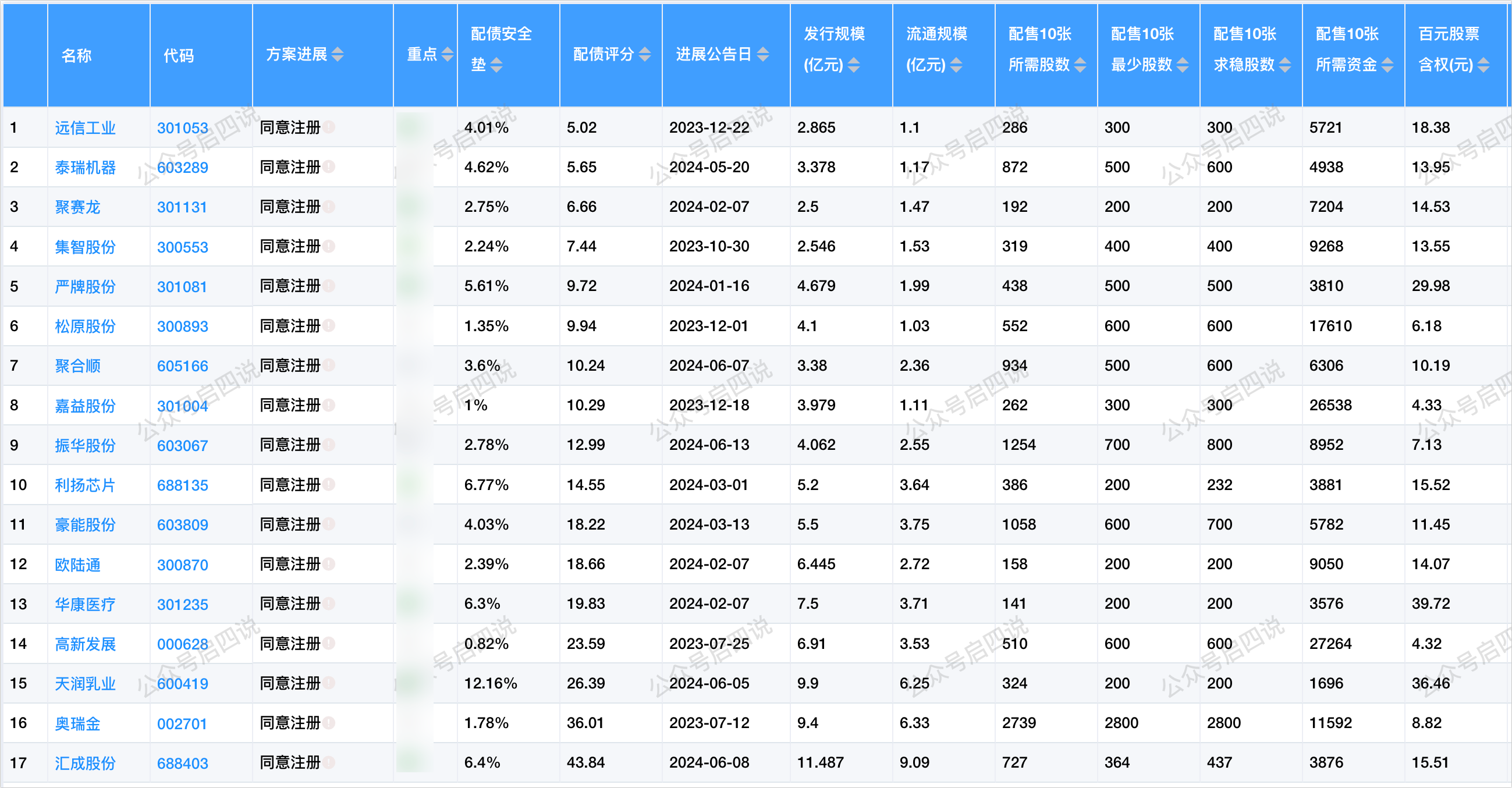The image size is (1512, 788).
Task: Open 利扬芯片 name link
Action: pos(85,485)
